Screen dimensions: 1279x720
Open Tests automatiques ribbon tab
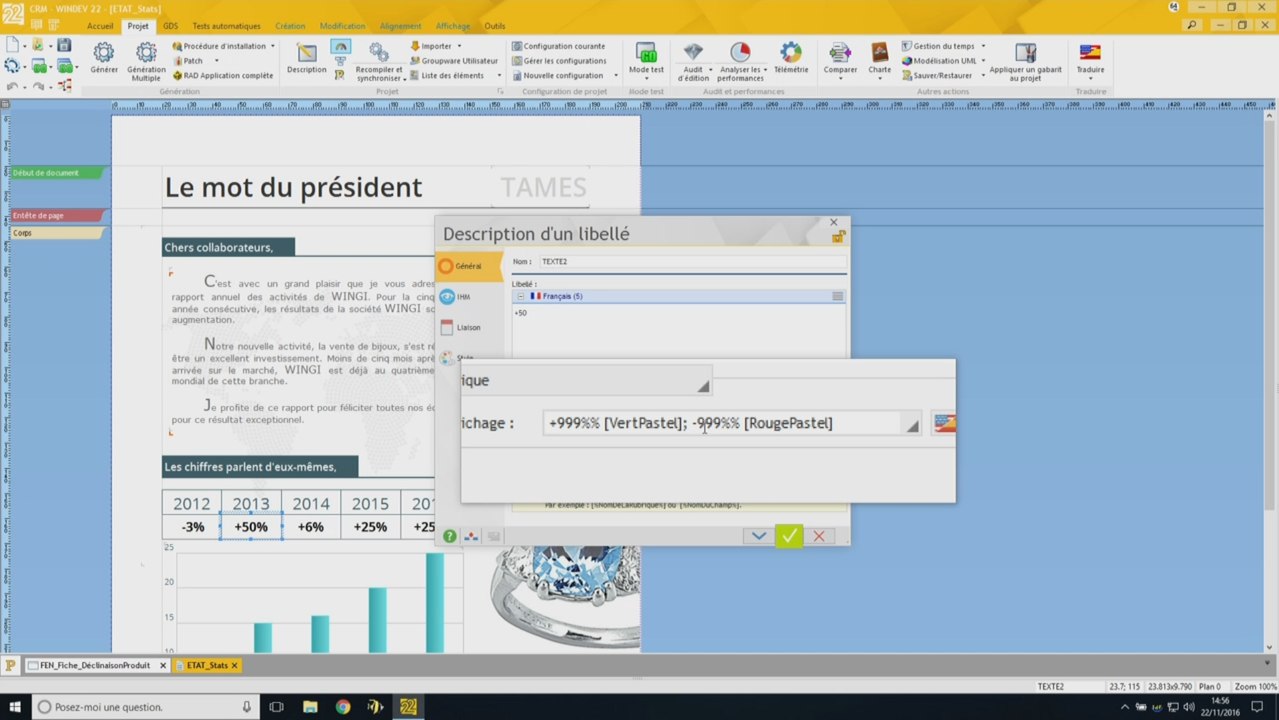point(226,26)
